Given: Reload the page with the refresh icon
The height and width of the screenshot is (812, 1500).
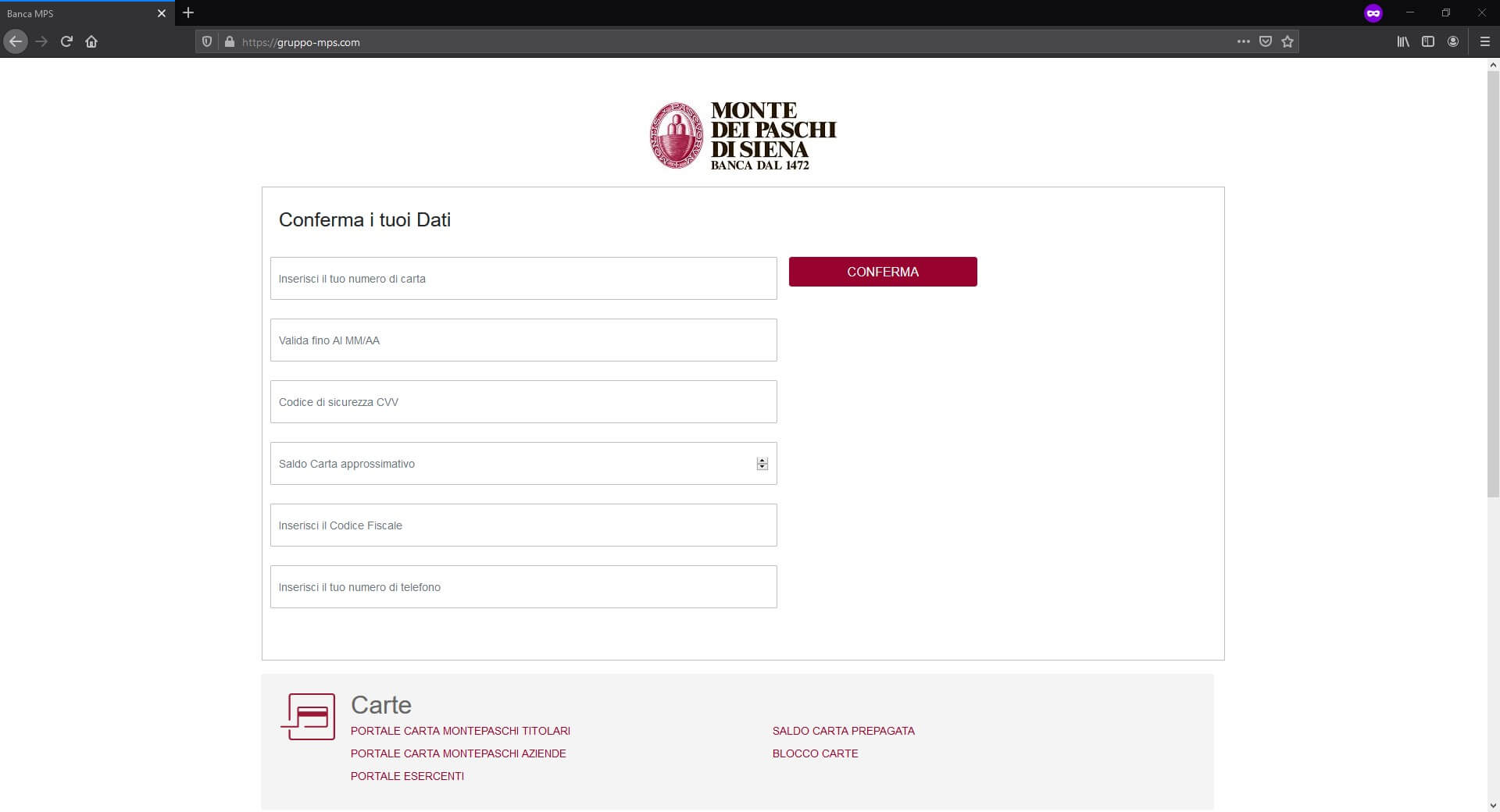Looking at the screenshot, I should 66,41.
